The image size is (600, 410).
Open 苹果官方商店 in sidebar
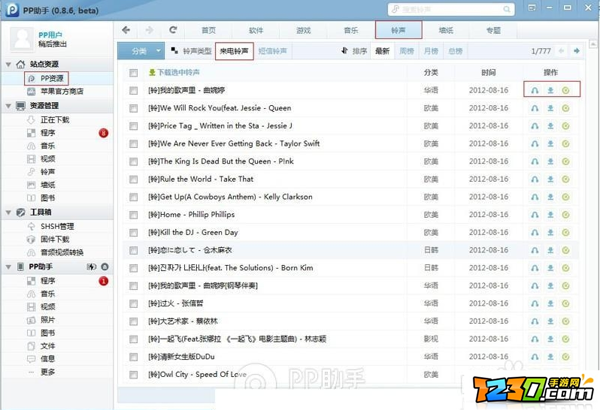pyautogui.click(x=62, y=91)
